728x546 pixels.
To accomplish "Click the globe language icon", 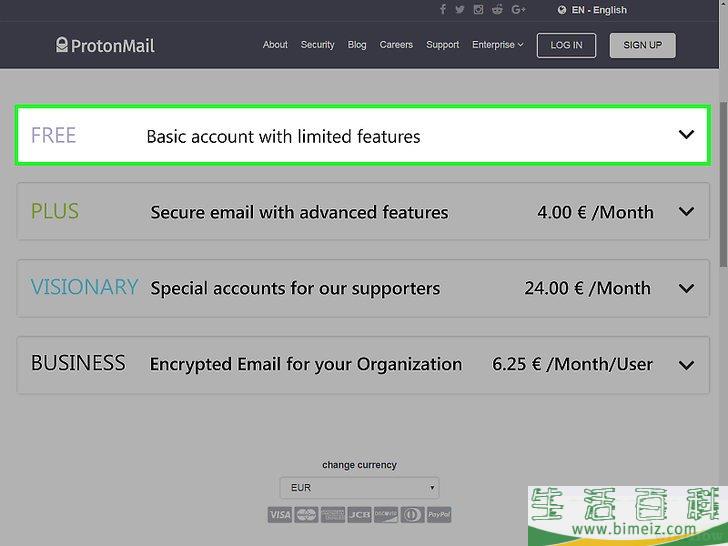I will pos(562,10).
